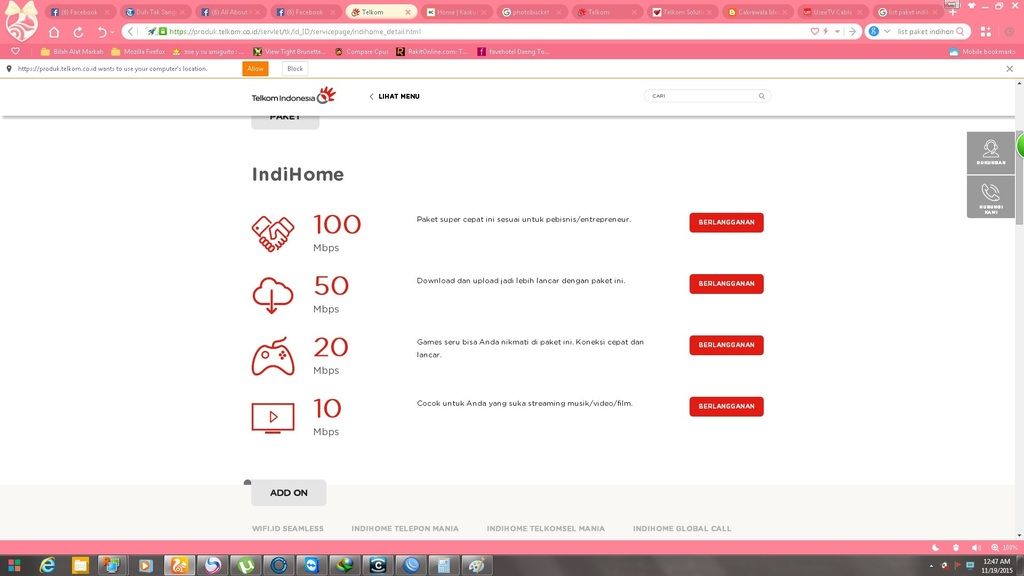Click the gamepad icon for 20 Mbps

[273, 357]
